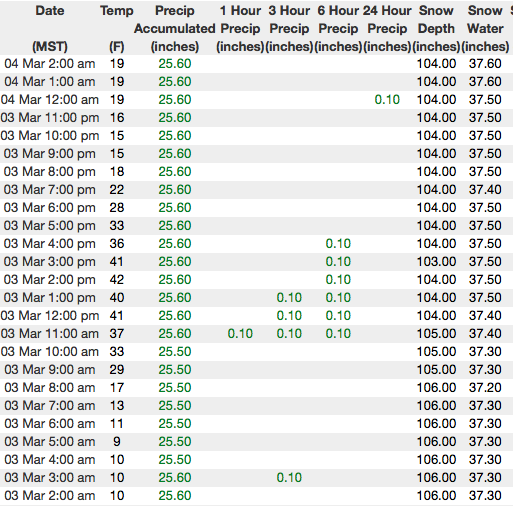Select the 24 Hour Precip header
The height and width of the screenshot is (506, 513).
pos(387,29)
